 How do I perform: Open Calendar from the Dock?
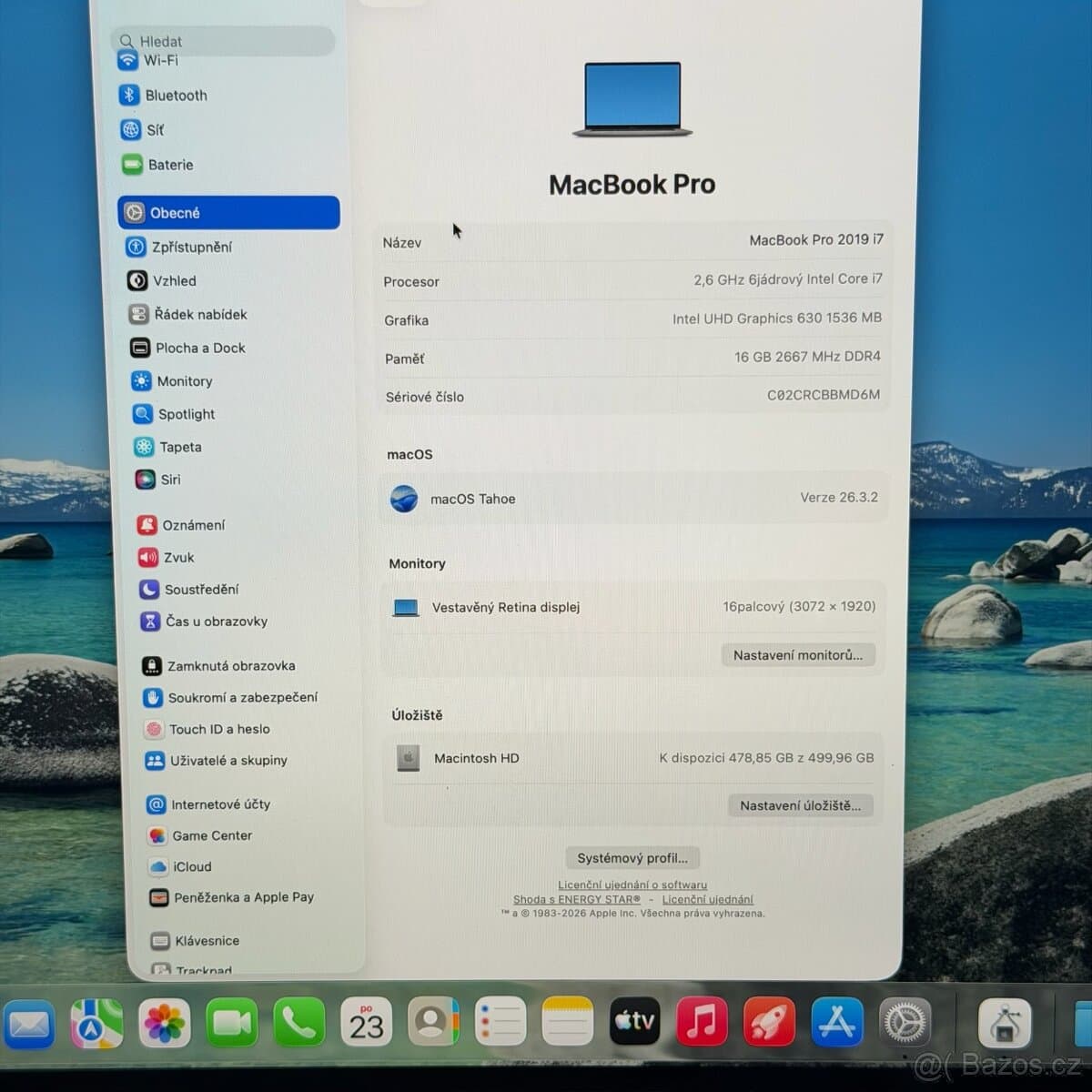coord(366,1022)
